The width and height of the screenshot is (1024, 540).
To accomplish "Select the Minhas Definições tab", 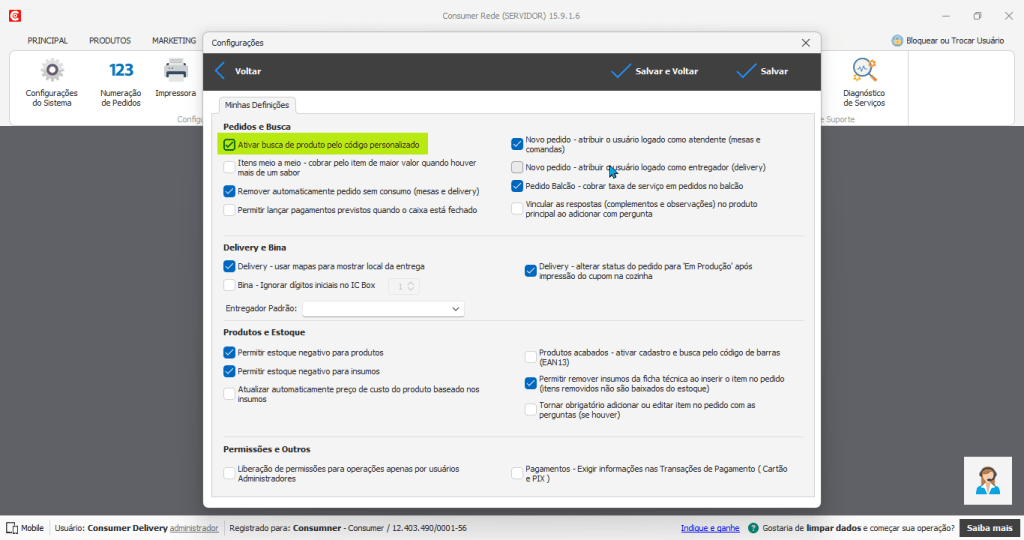I will click(x=257, y=105).
